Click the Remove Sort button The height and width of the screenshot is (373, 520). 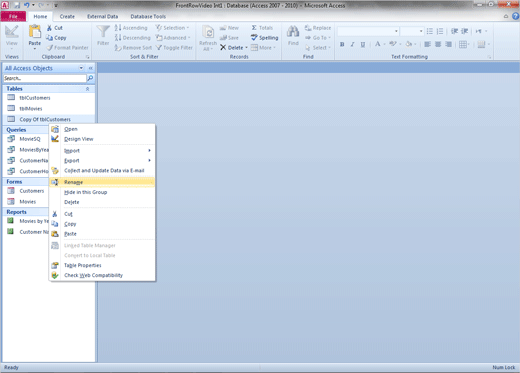[133, 48]
